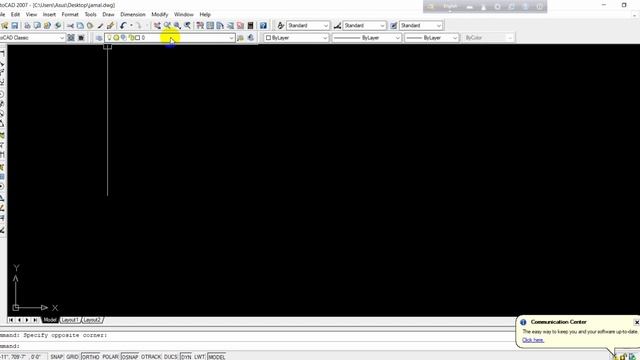
Task: Click the Copy icon in standard toolbar
Action: tap(80, 25)
